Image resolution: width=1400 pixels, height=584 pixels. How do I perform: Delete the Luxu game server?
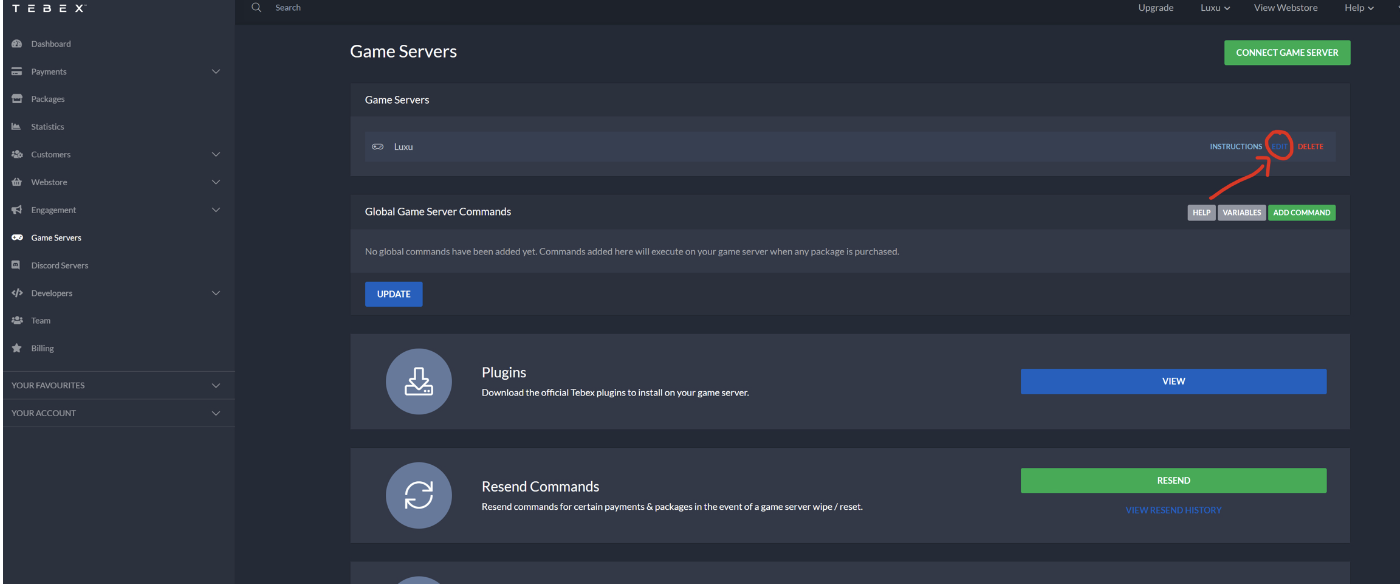point(1310,147)
